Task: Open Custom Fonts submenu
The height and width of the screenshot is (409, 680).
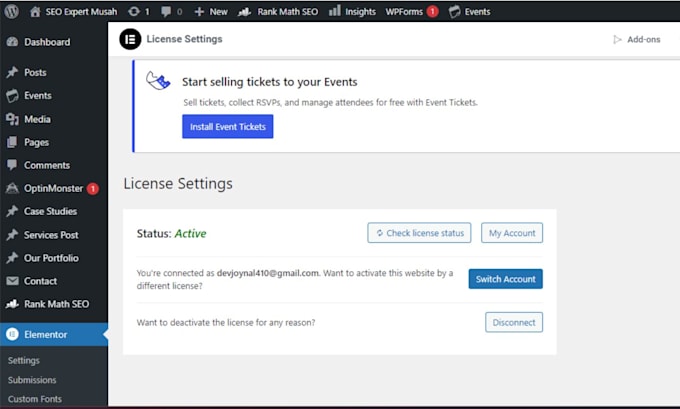Action: pyautogui.click(x=35, y=399)
